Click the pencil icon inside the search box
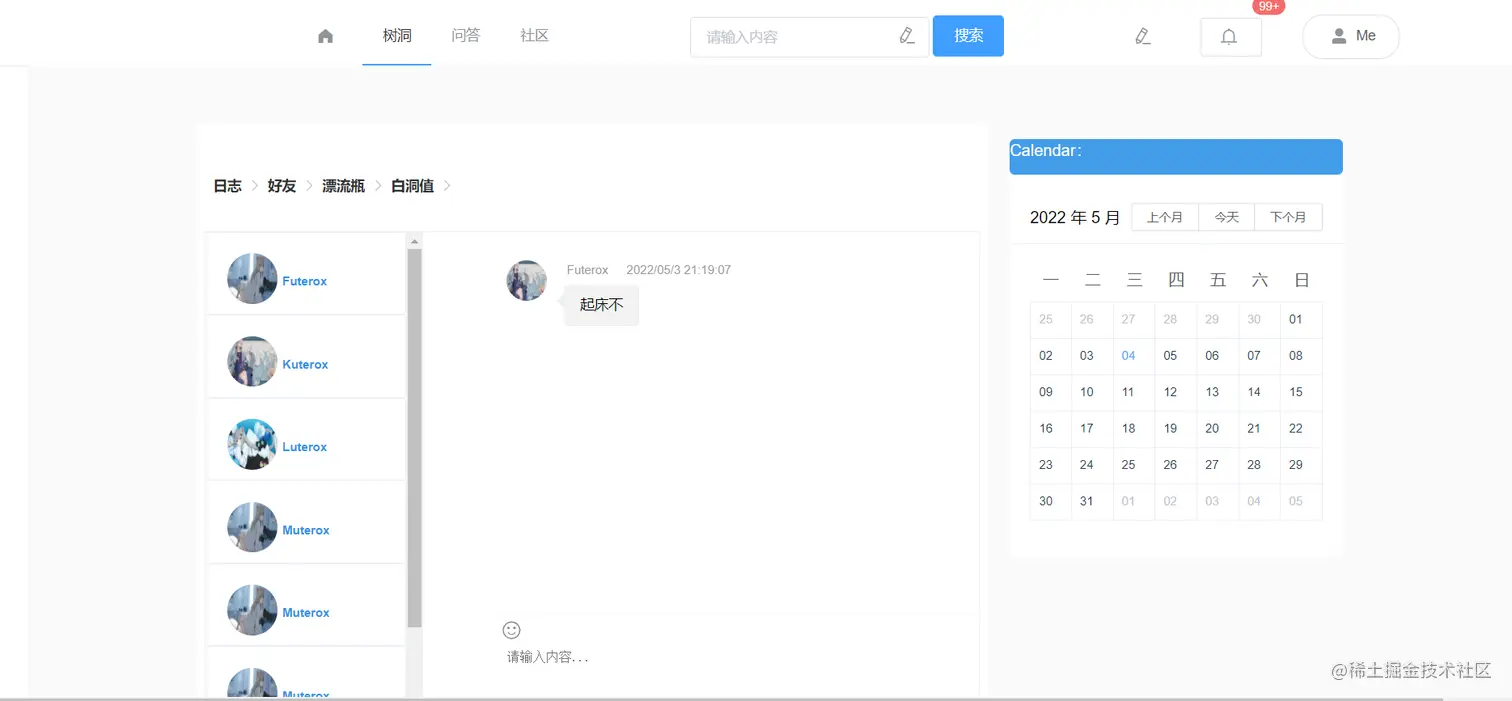This screenshot has height=701, width=1512. [x=906, y=36]
